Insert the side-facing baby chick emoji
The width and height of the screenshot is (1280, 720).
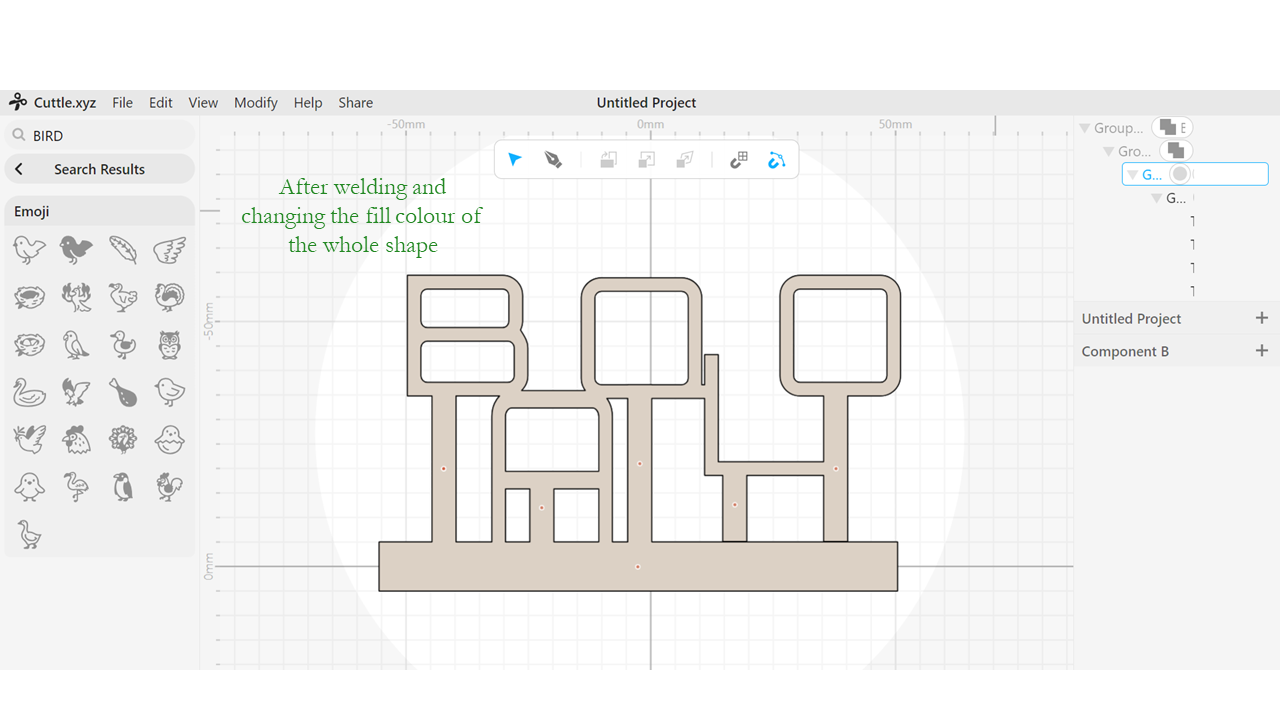point(170,391)
